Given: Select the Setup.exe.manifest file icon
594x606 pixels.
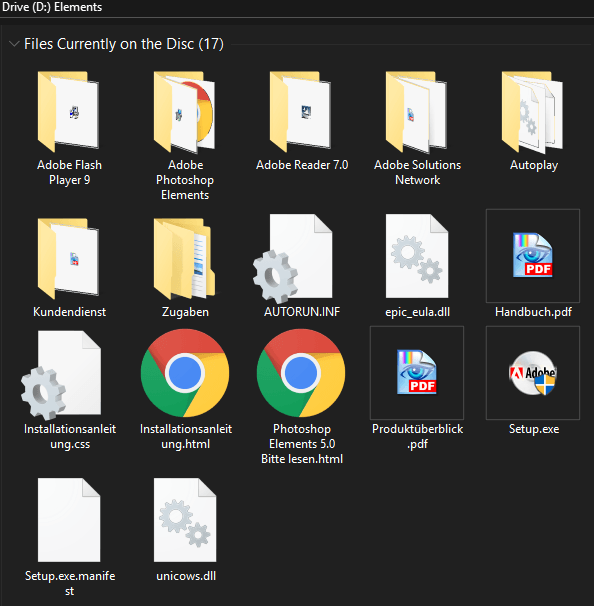Looking at the screenshot, I should tap(69, 520).
